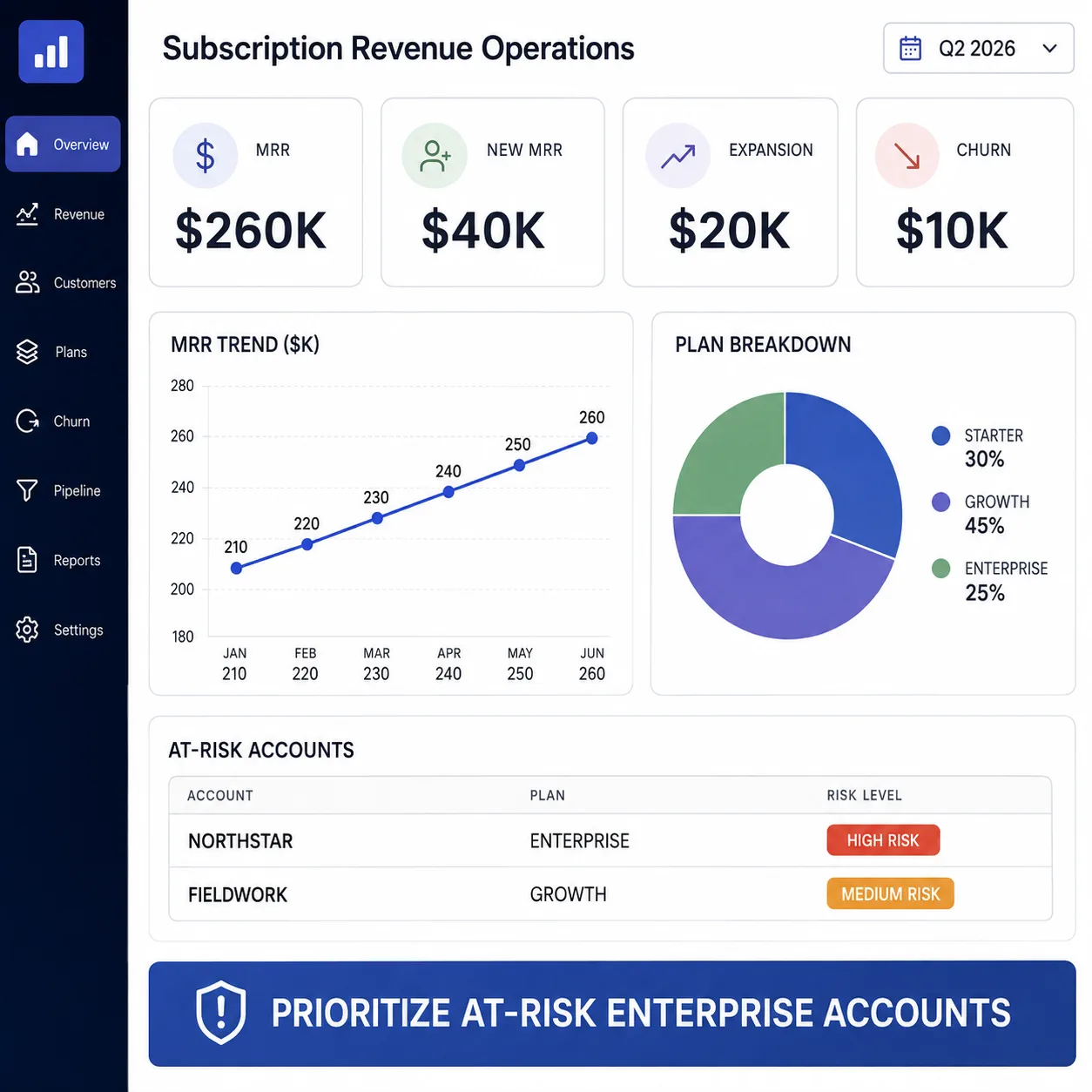Click the Expansion trending-up arrow icon

coord(677,156)
